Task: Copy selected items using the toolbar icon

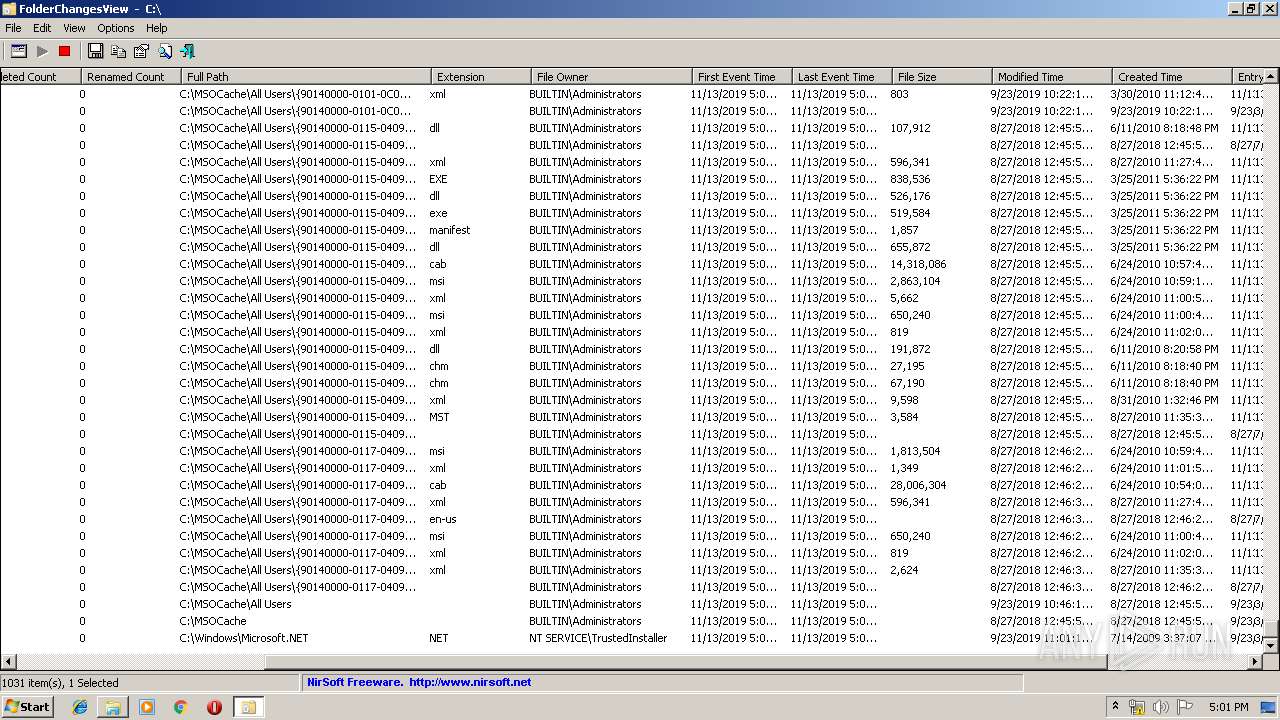Action: [x=118, y=51]
